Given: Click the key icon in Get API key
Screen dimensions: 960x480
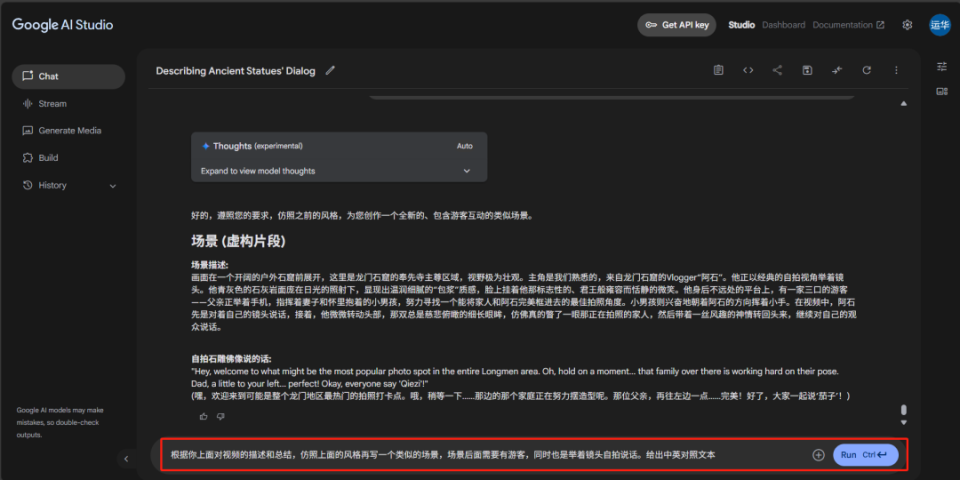Looking at the screenshot, I should click(651, 25).
